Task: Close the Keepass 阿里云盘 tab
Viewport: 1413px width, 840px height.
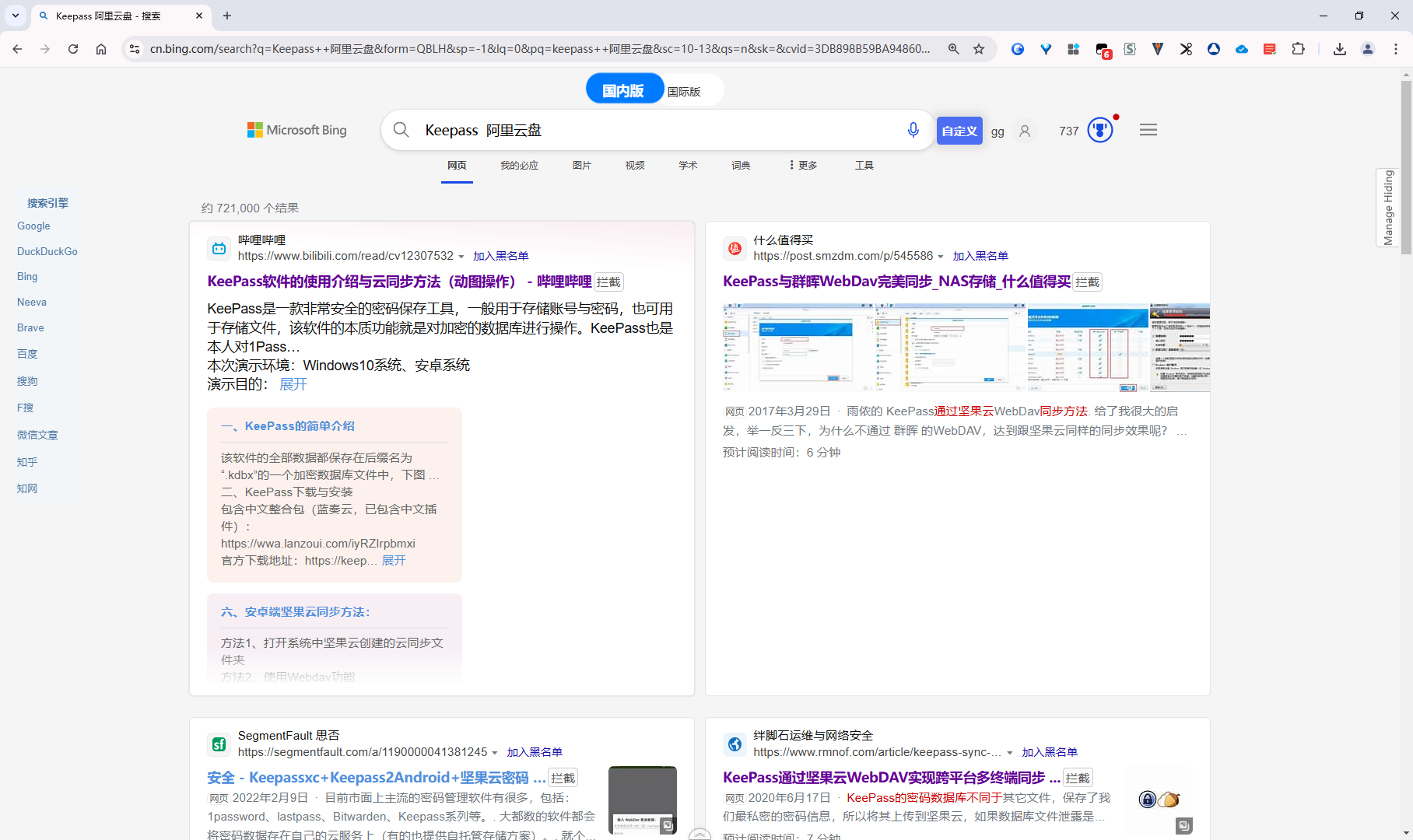Action: point(199,16)
